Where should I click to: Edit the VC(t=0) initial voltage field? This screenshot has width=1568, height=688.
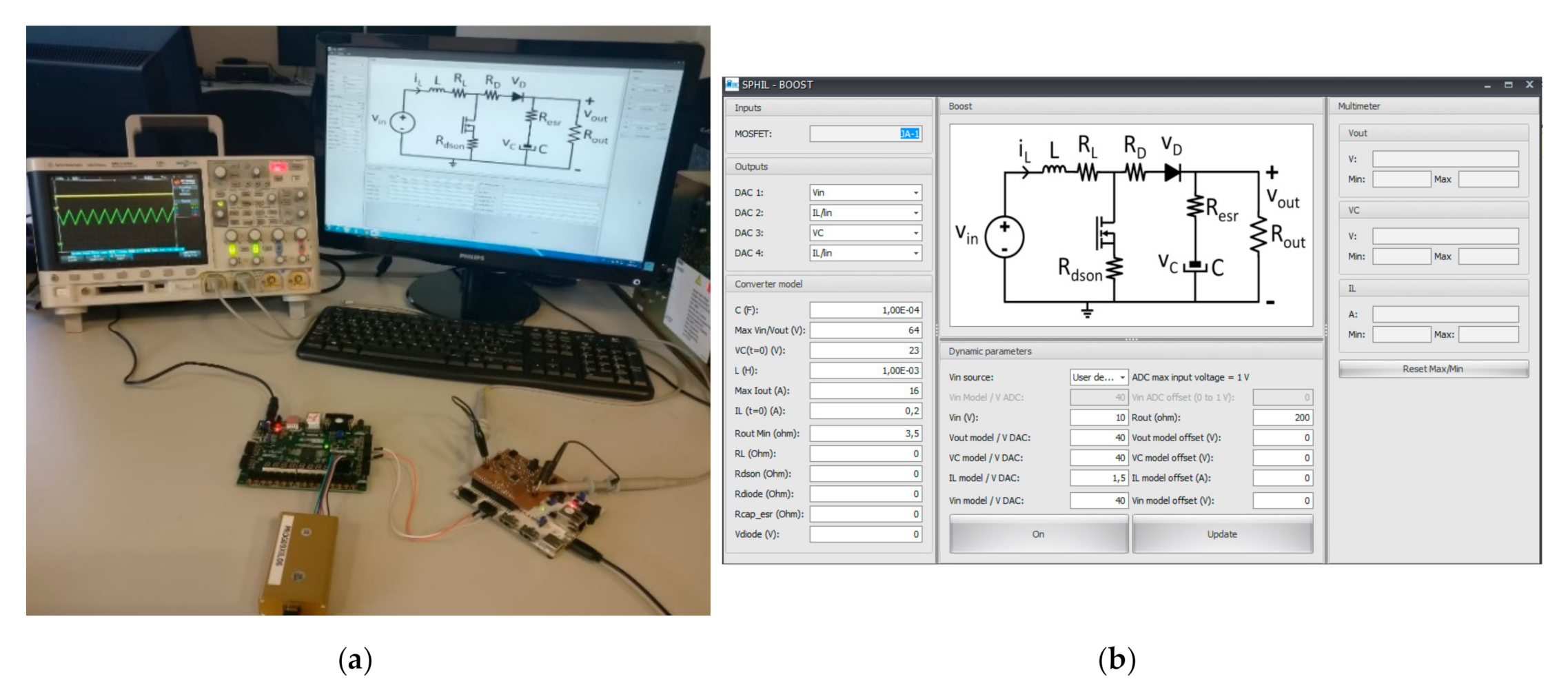point(864,350)
